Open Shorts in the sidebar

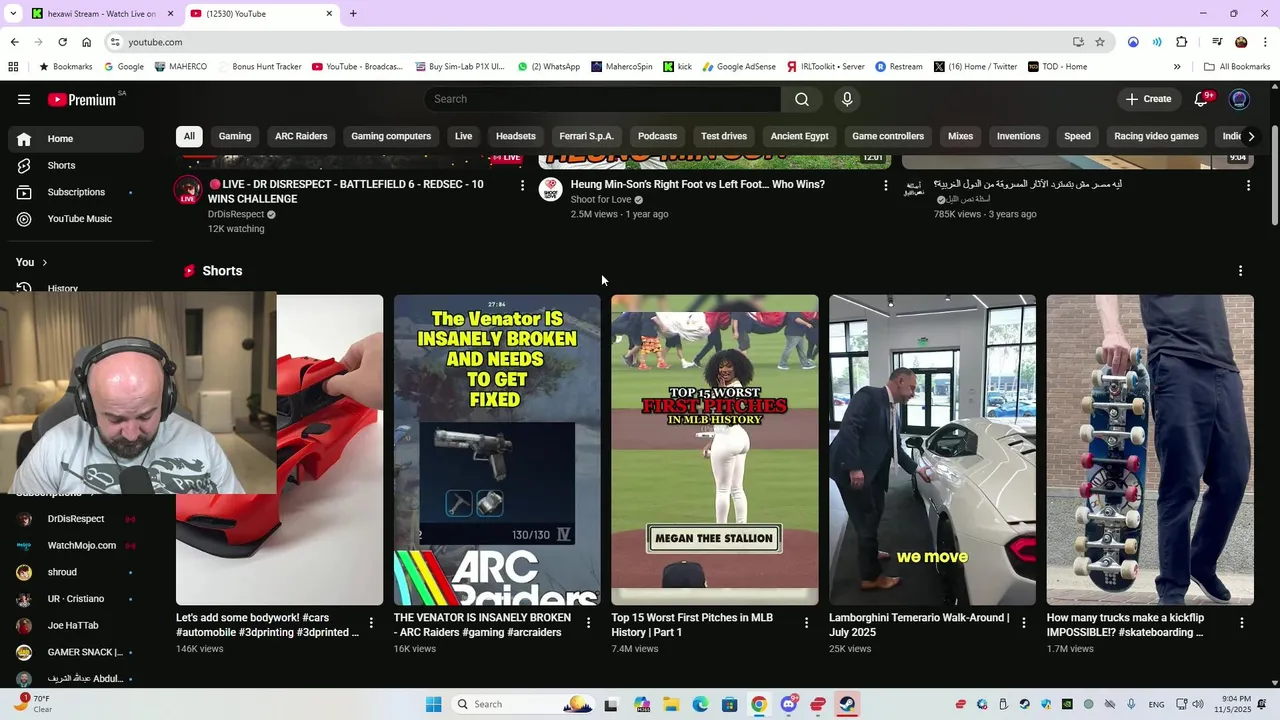76,165
